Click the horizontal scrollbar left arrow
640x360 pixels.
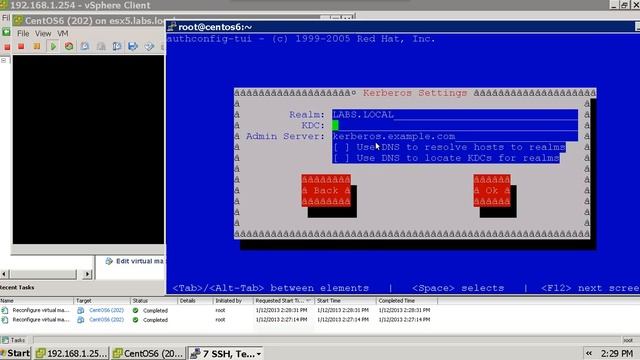click(4, 274)
